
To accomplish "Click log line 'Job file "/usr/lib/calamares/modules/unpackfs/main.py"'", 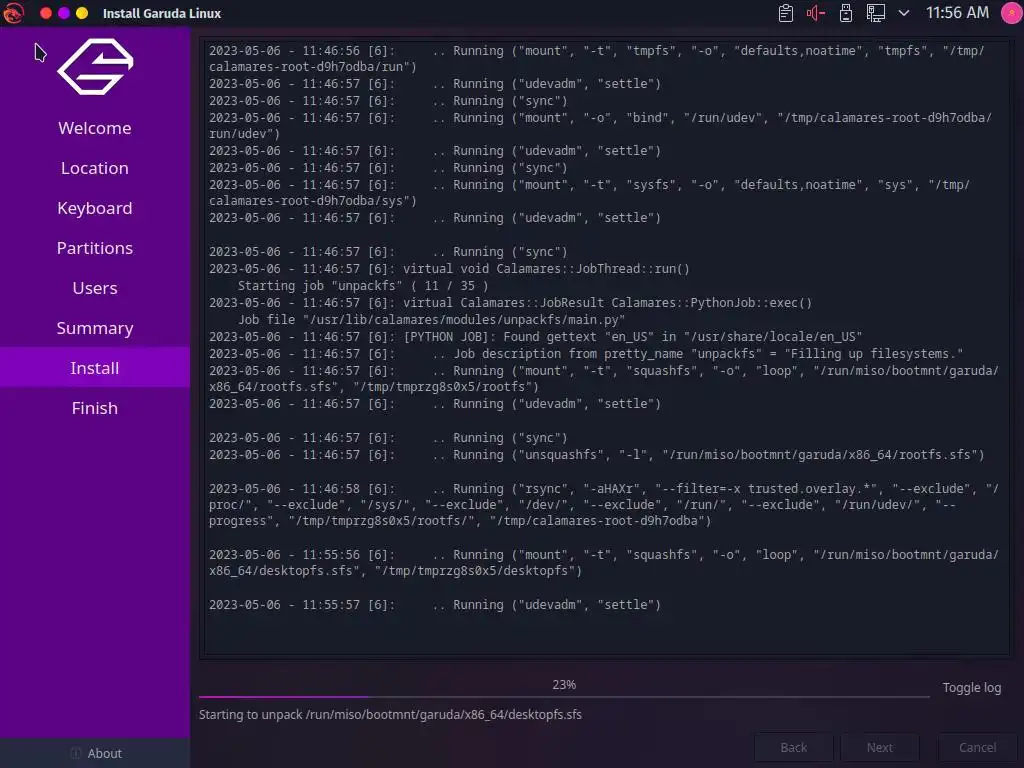I will click(431, 319).
